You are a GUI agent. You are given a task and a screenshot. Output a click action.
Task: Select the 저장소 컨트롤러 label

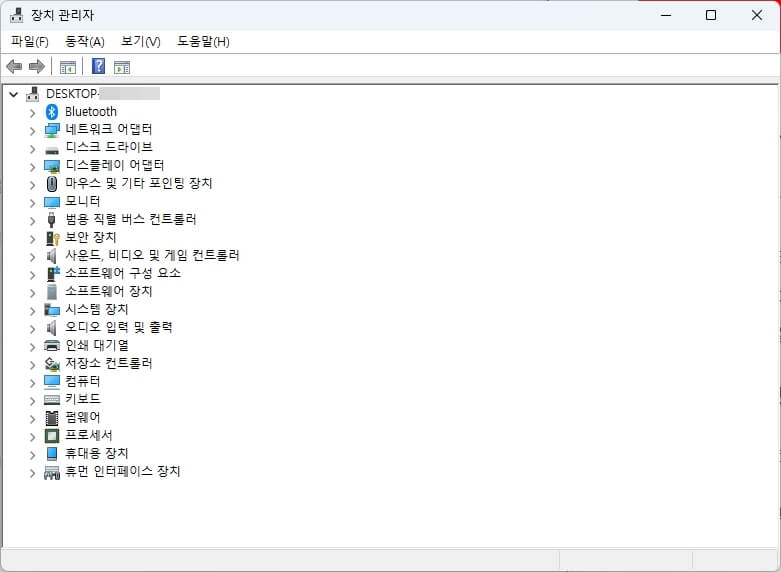coord(109,363)
